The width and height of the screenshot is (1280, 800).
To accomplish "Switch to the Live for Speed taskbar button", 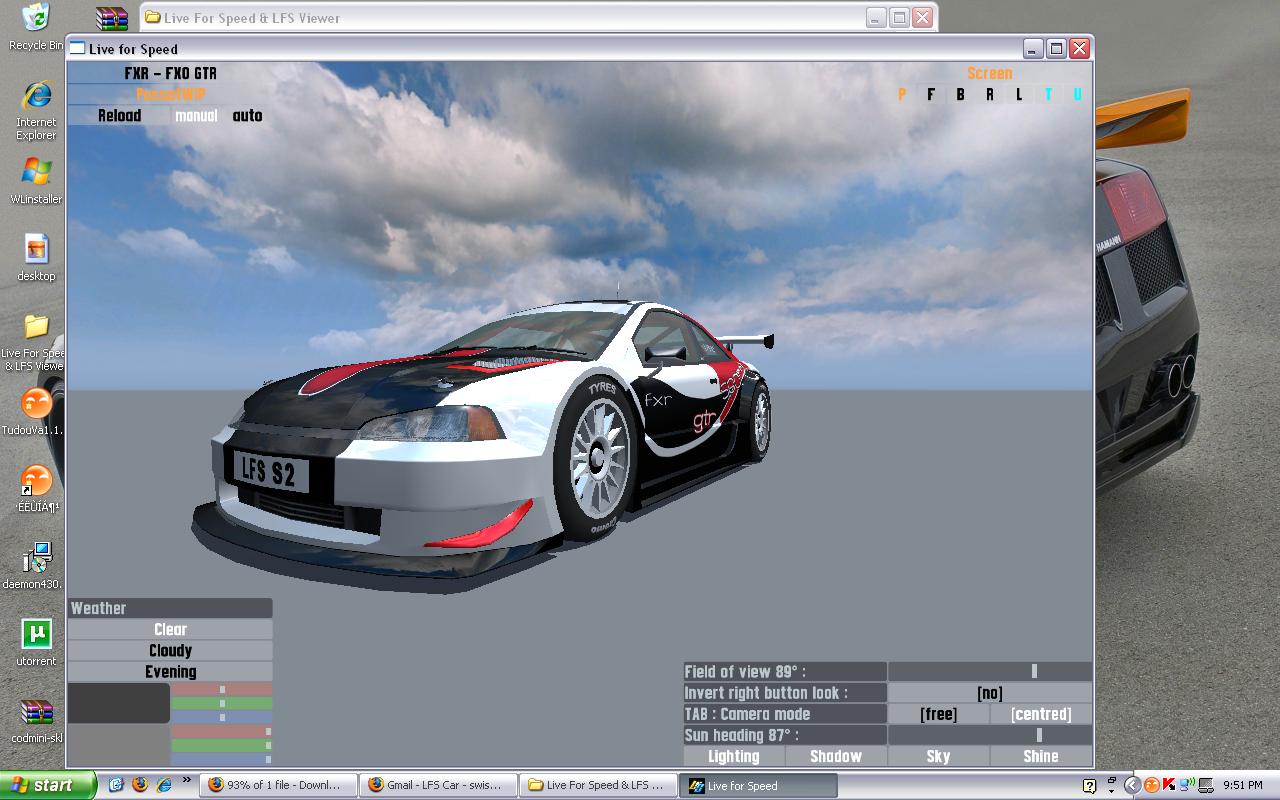I will (x=759, y=785).
